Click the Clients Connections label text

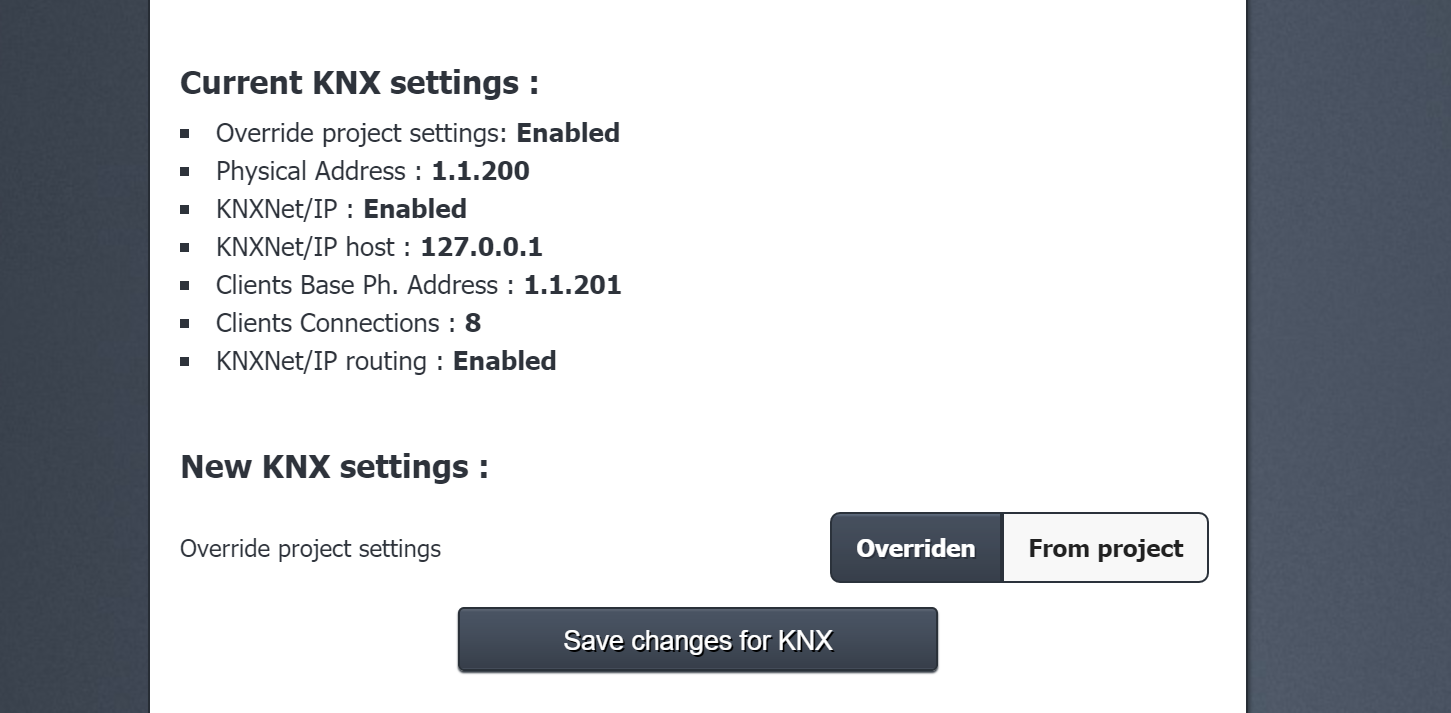coord(327,323)
